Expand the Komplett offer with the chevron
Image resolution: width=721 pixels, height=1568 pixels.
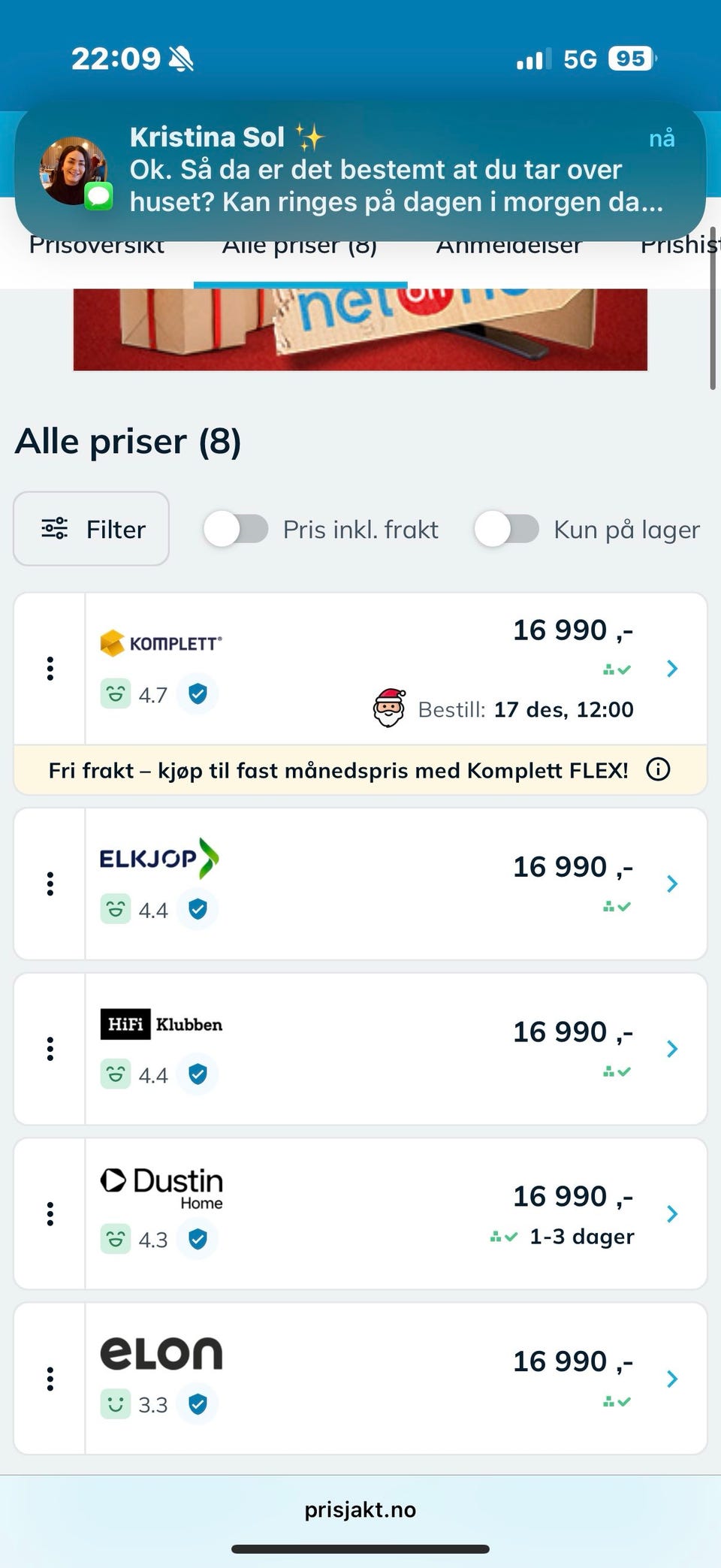pyautogui.click(x=672, y=668)
